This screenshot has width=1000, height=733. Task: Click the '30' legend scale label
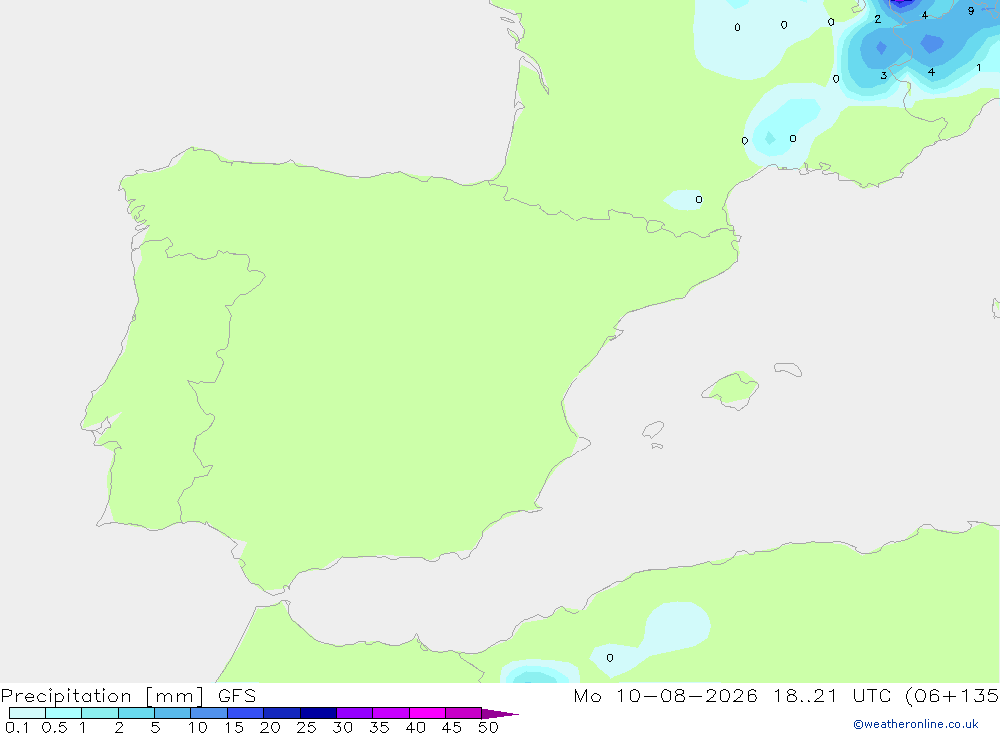click(x=343, y=727)
